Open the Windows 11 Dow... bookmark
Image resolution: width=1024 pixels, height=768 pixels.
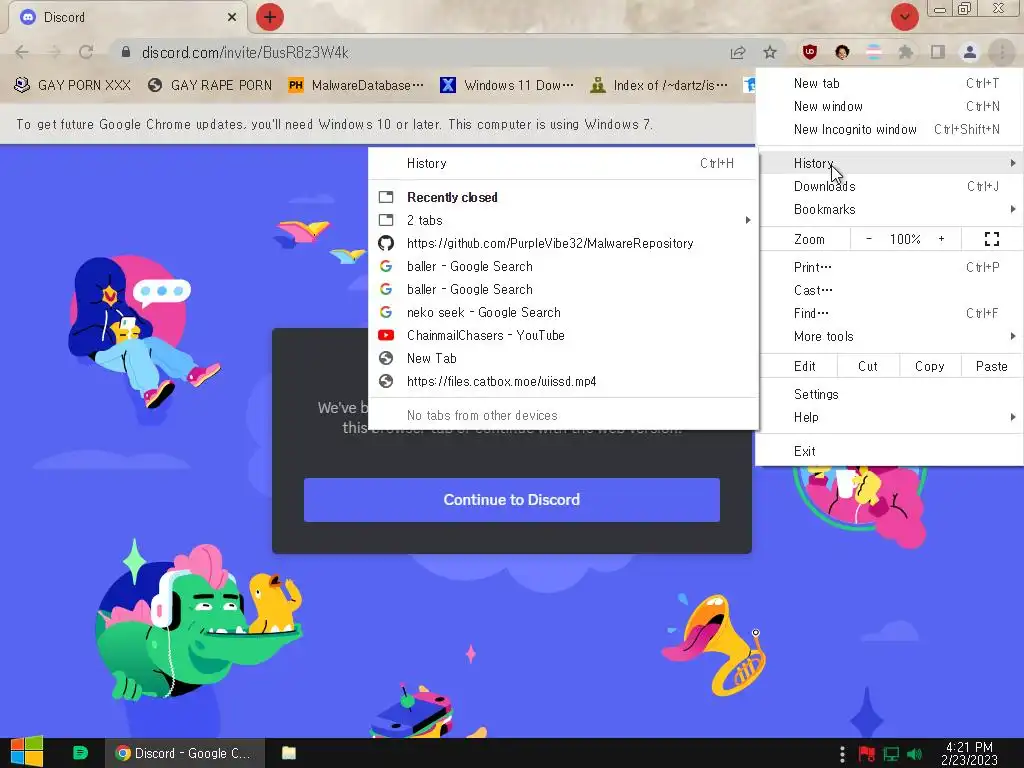(507, 85)
